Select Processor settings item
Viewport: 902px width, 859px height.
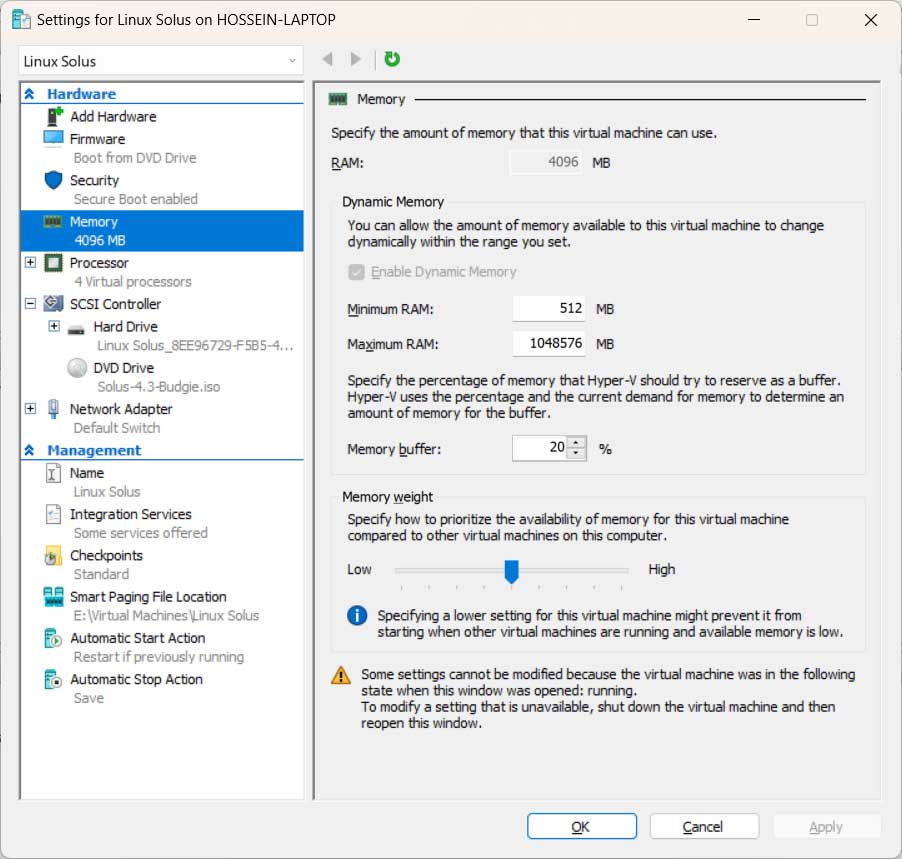click(162, 272)
